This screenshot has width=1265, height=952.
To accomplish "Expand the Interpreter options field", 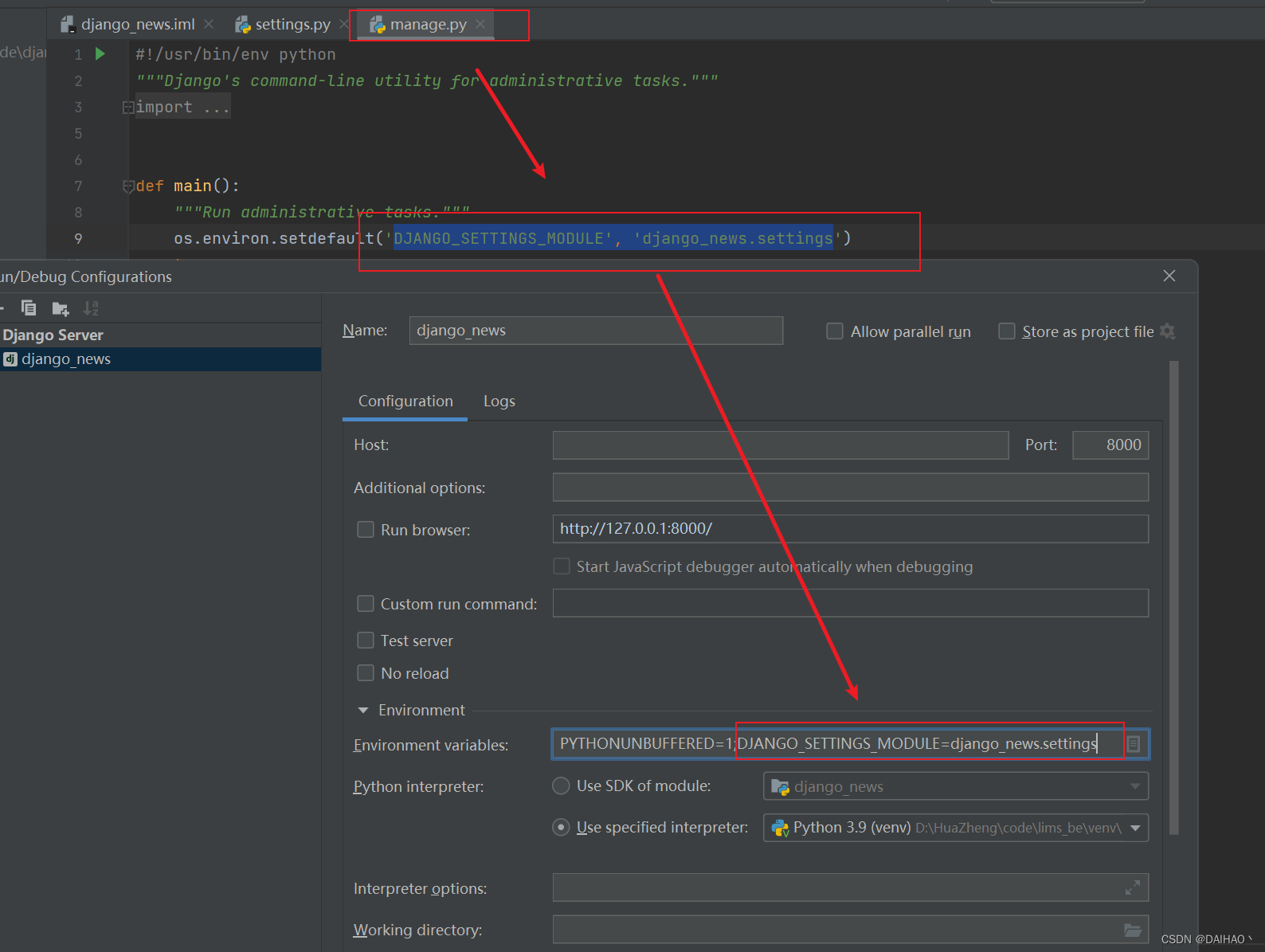I will pos(1133,887).
